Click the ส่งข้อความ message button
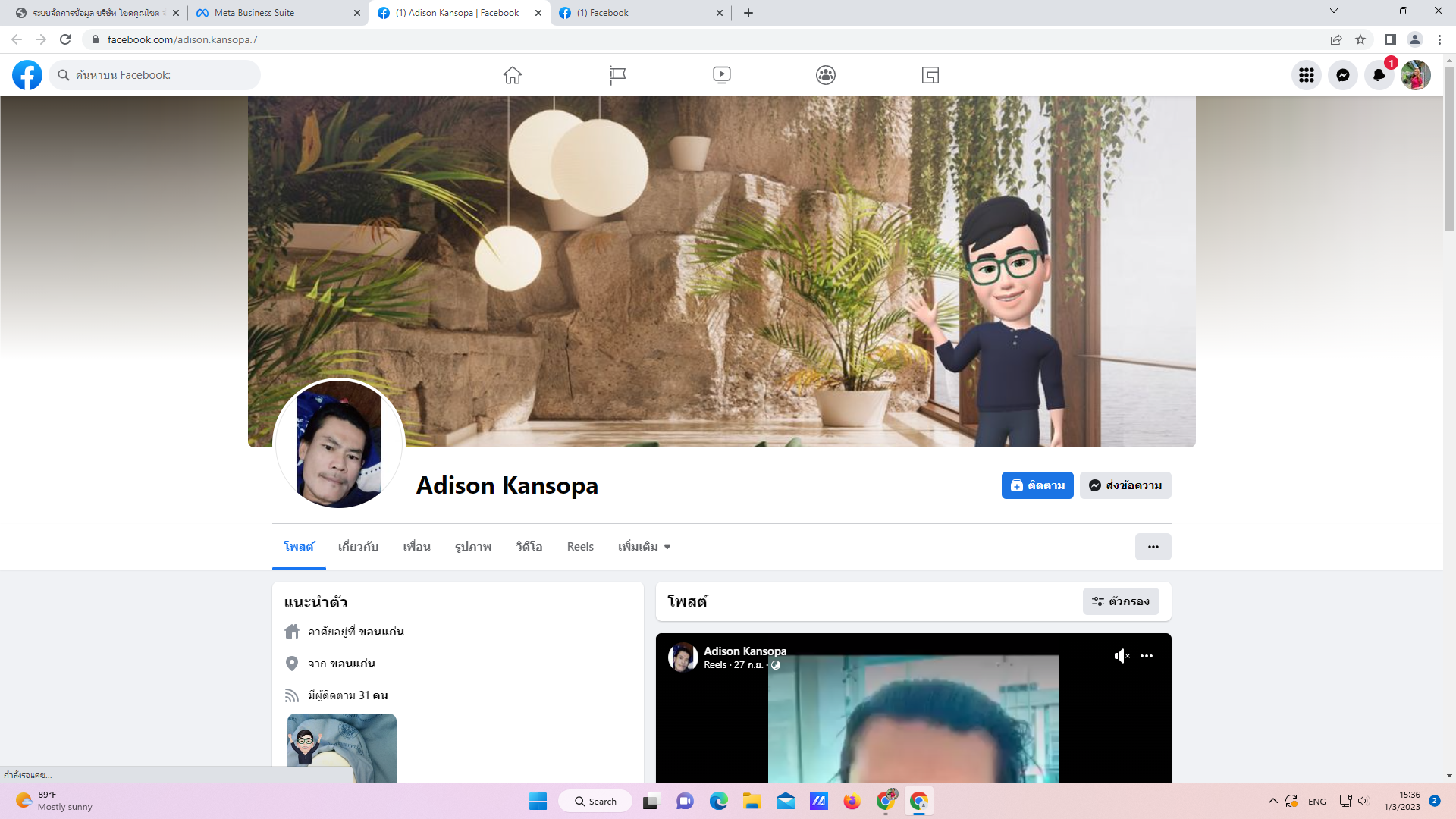 pos(1125,485)
